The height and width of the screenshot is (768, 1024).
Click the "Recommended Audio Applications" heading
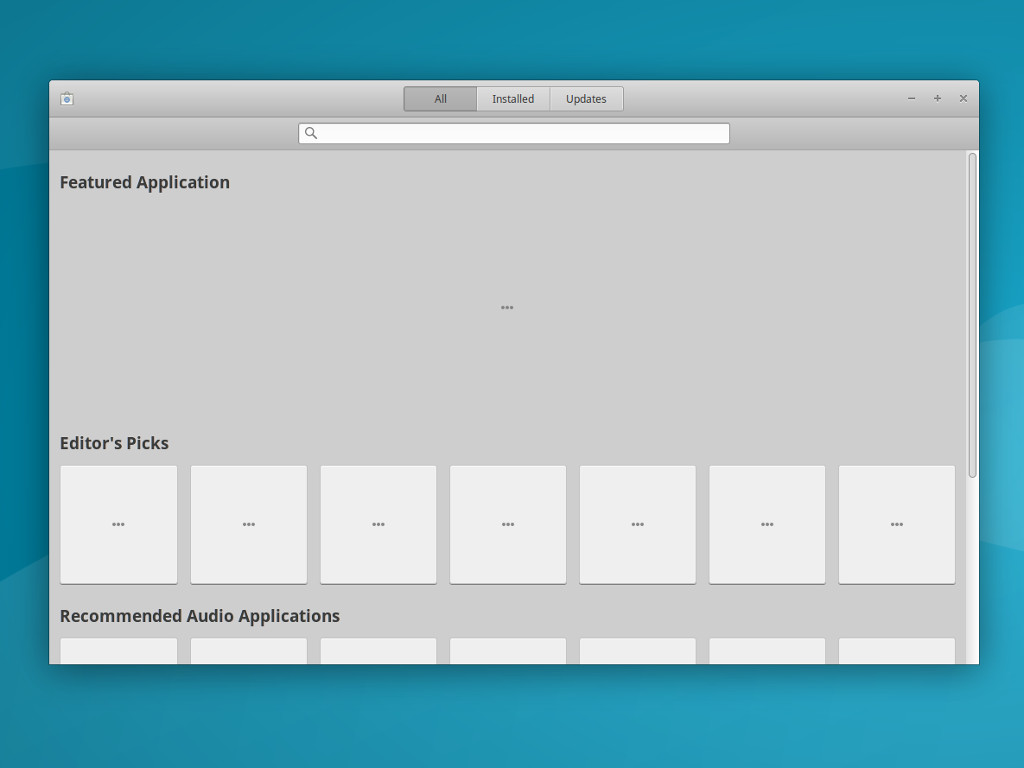tap(200, 616)
